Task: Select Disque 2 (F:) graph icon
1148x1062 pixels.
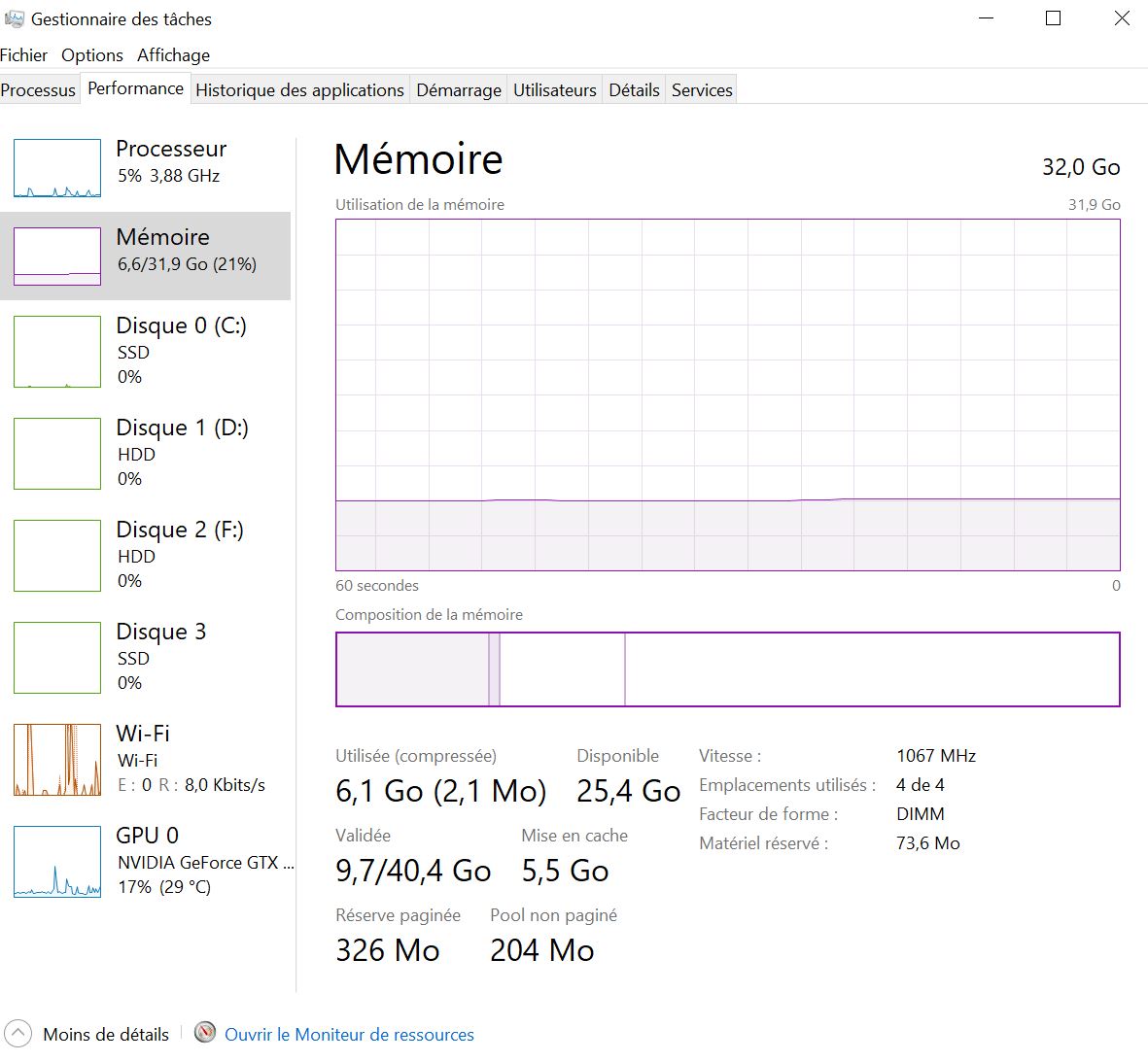Action: pos(57,556)
